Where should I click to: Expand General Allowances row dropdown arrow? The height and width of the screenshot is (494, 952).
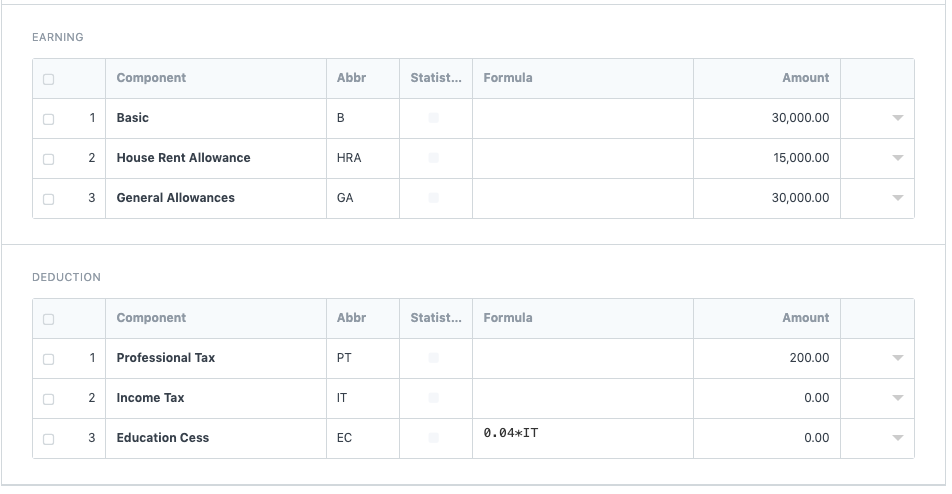pos(897,198)
